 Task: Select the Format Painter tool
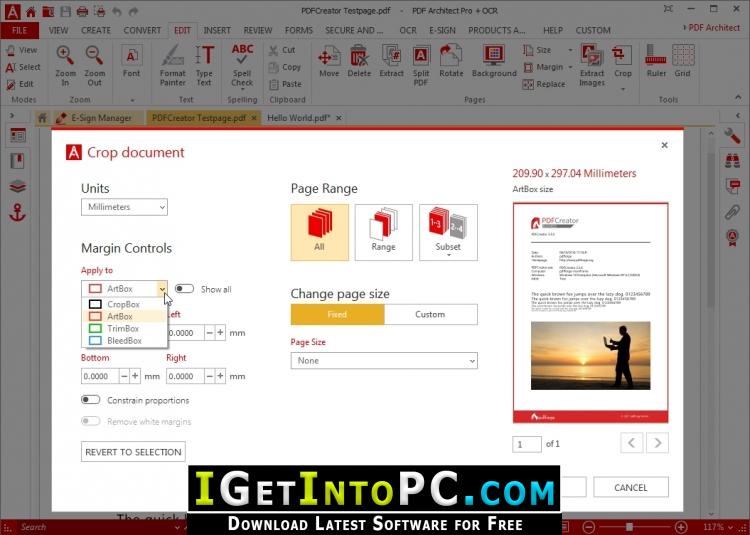coord(172,66)
